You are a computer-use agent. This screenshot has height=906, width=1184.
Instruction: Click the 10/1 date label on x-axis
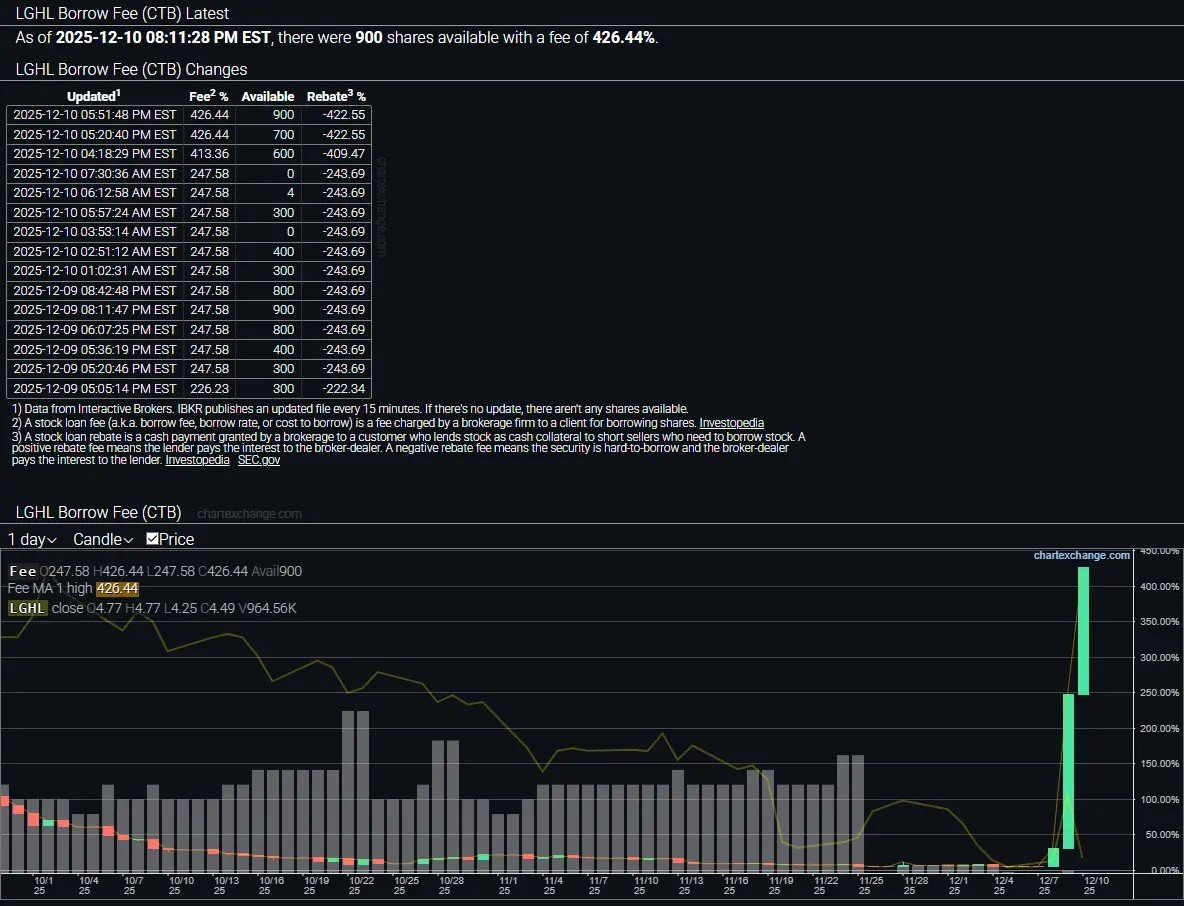43,885
